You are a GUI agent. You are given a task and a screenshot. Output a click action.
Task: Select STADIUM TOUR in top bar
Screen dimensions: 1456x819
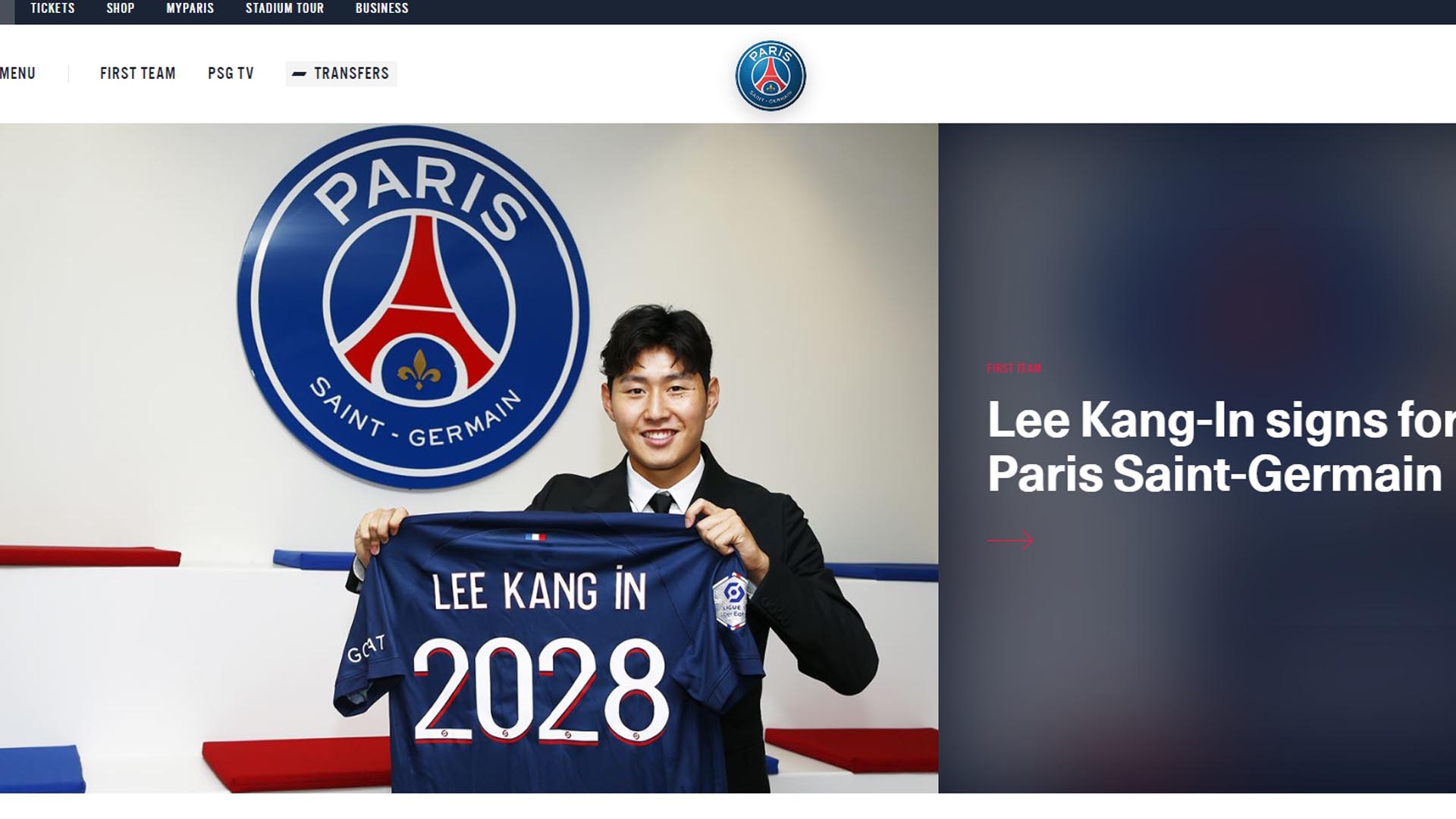pos(284,8)
